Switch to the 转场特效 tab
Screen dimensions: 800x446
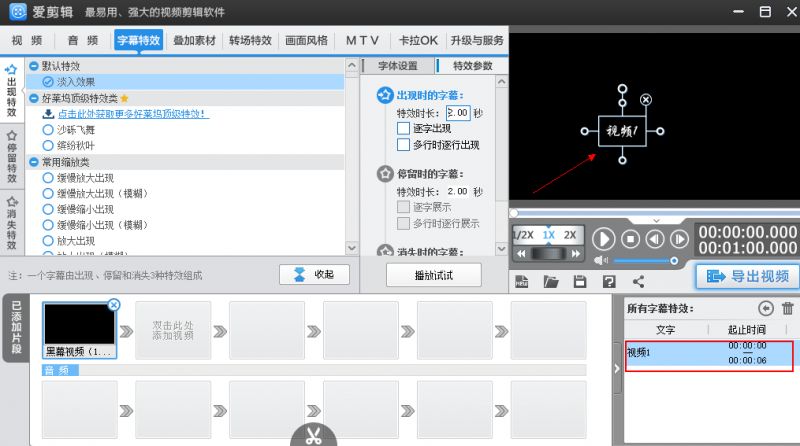tap(249, 40)
